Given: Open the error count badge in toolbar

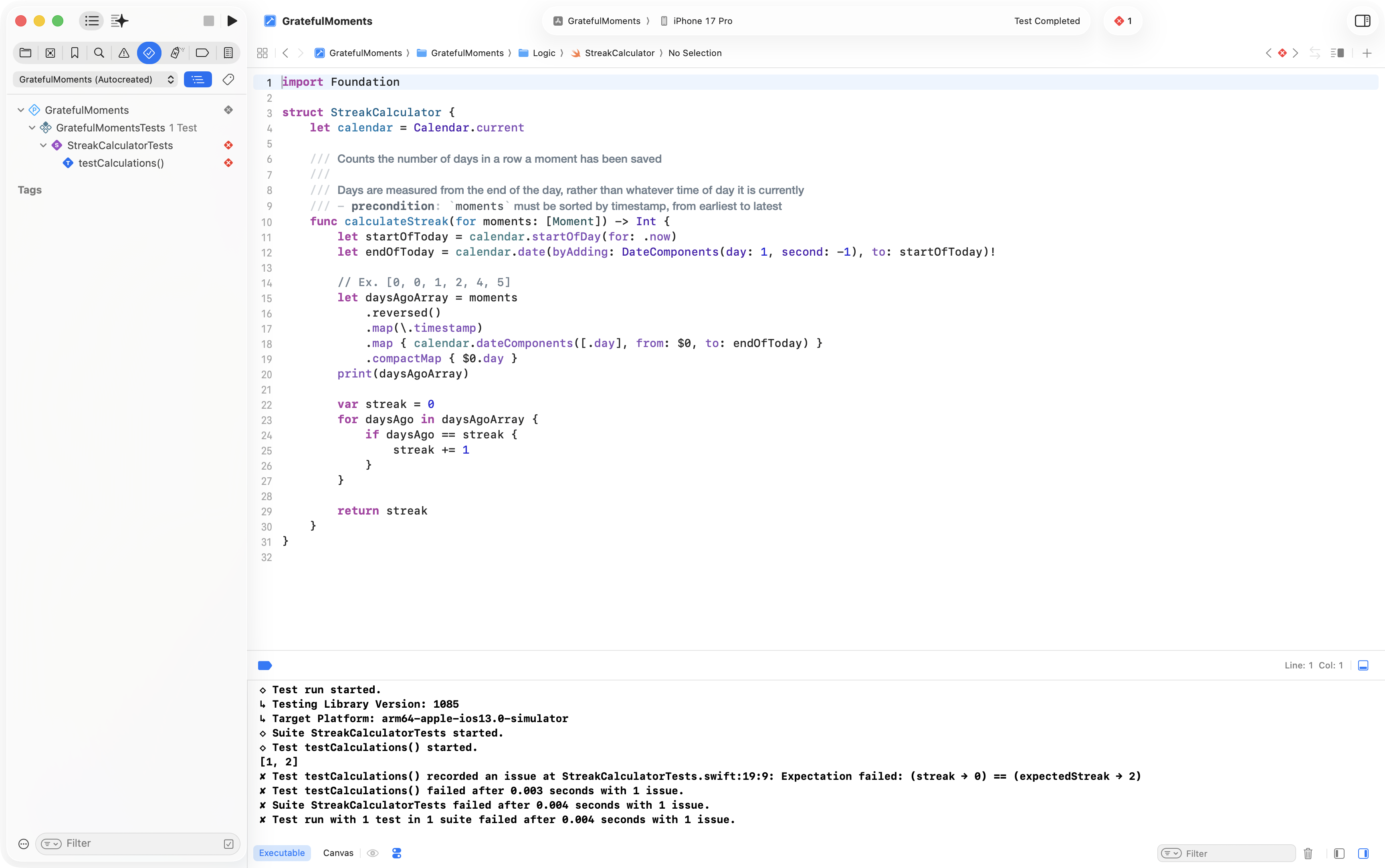Looking at the screenshot, I should pos(1123,21).
